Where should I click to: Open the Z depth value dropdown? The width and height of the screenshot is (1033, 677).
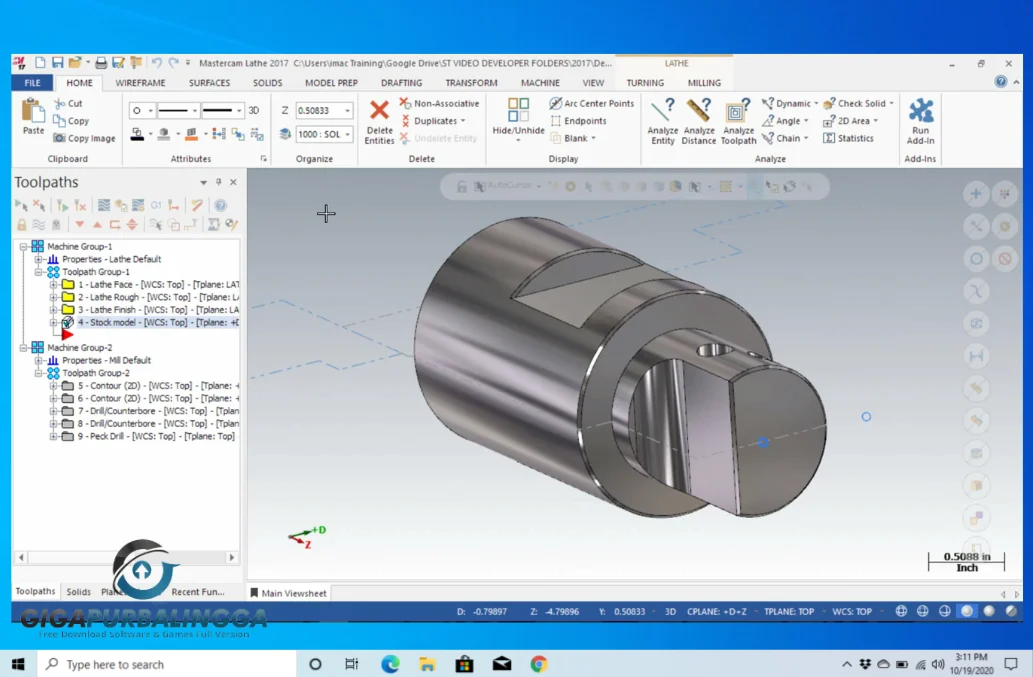click(347, 111)
